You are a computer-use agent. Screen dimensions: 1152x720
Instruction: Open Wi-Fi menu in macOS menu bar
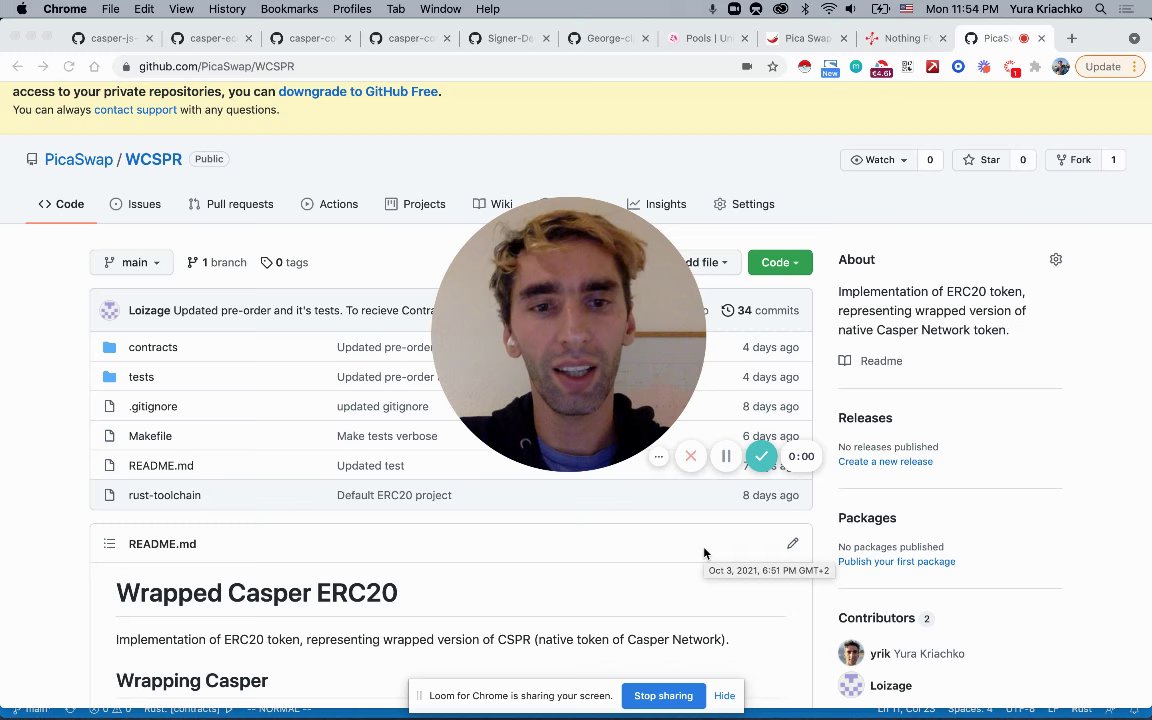[x=828, y=9]
